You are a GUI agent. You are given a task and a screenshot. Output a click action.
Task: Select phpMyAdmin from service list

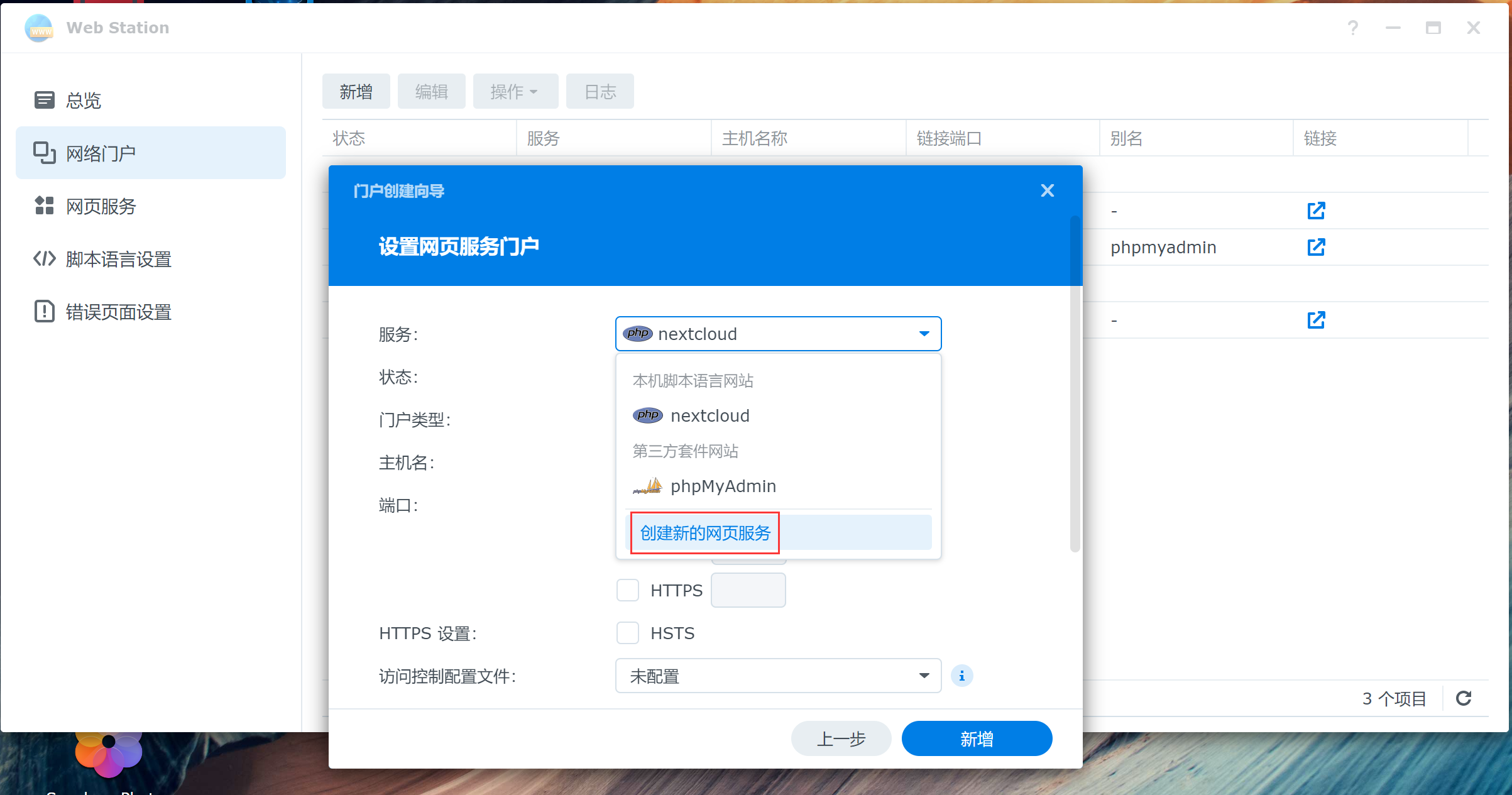(723, 486)
